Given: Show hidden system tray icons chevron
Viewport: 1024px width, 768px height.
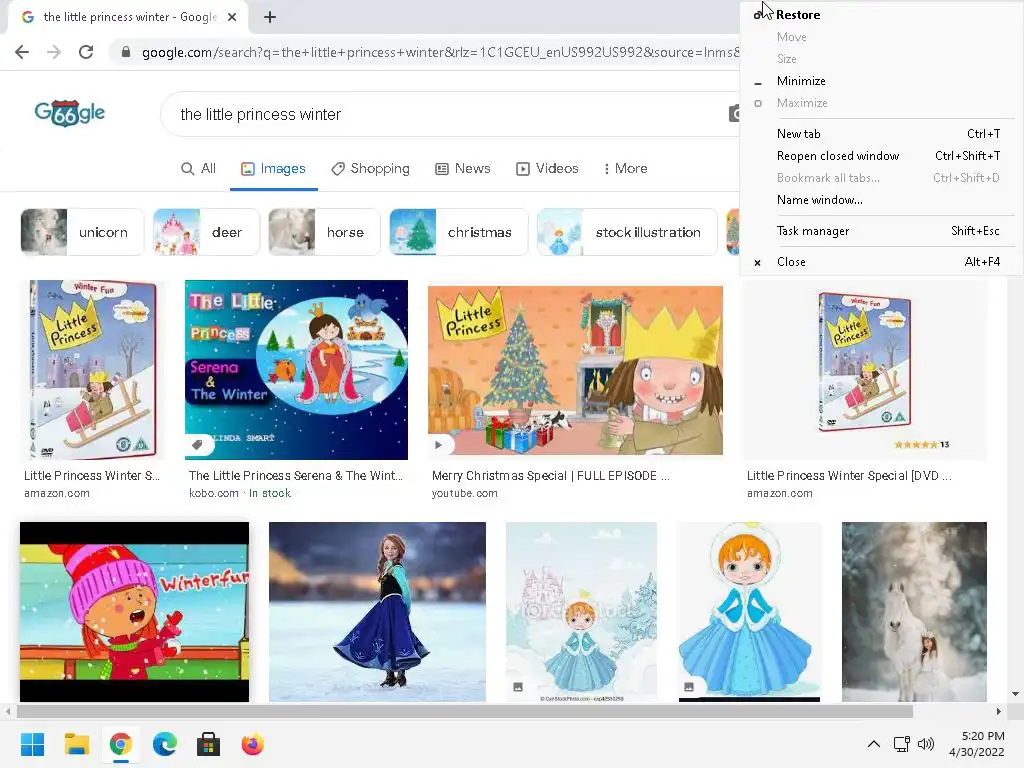Looking at the screenshot, I should (874, 744).
